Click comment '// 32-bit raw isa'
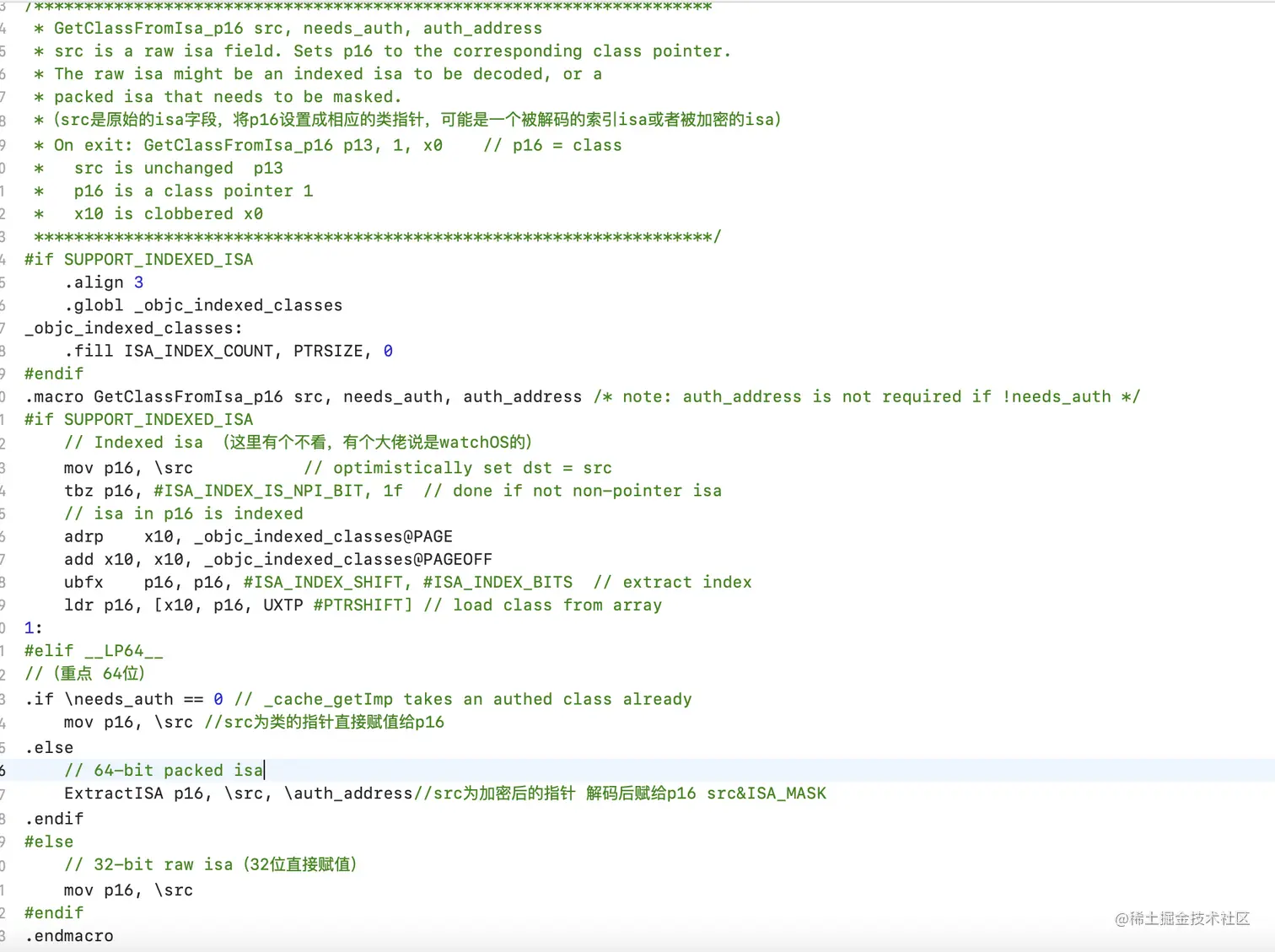Screen dimensions: 1275x952 211,864
